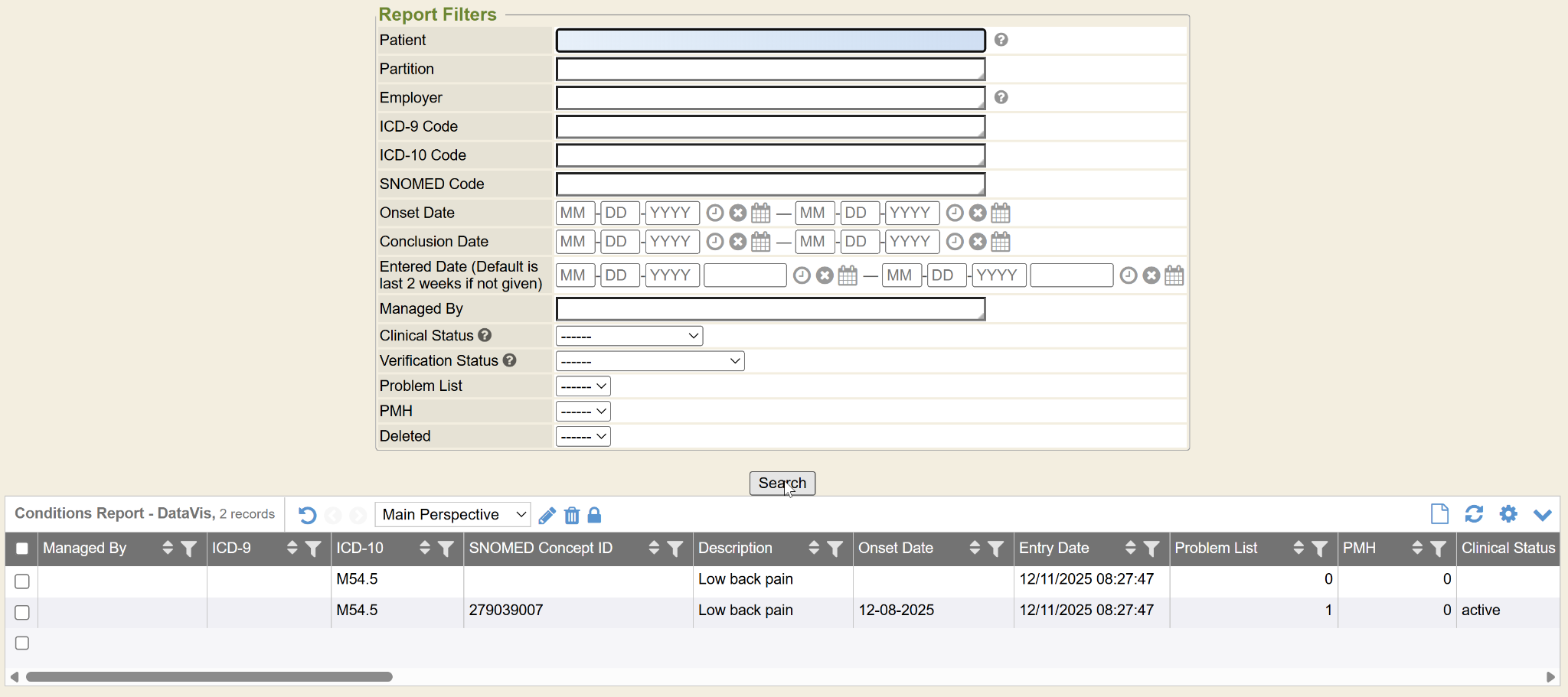Open the Main Perspective selector
The width and height of the screenshot is (1568, 697).
[452, 515]
